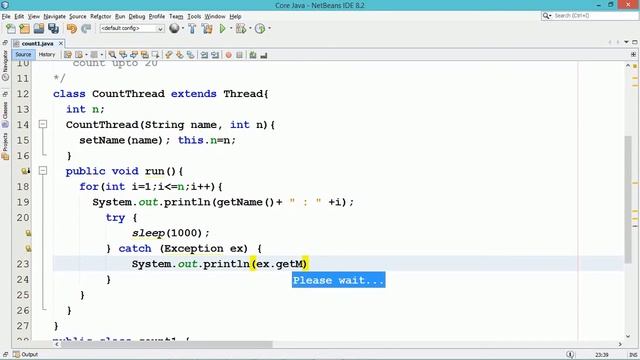The width and height of the screenshot is (640, 360).
Task: Open the Debug menu
Action: [137, 16]
